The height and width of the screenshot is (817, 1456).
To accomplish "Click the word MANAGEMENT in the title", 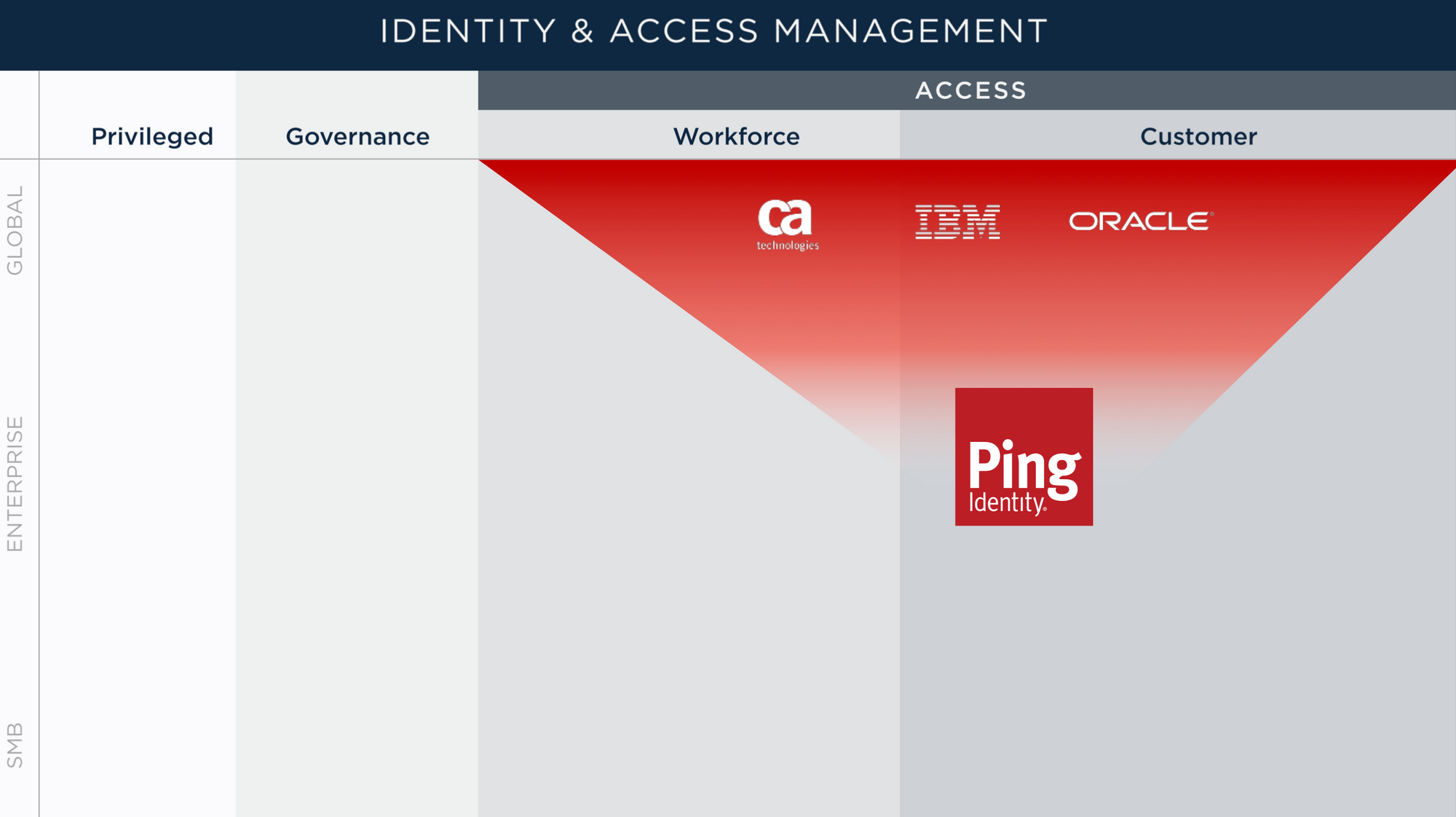I will click(x=910, y=31).
